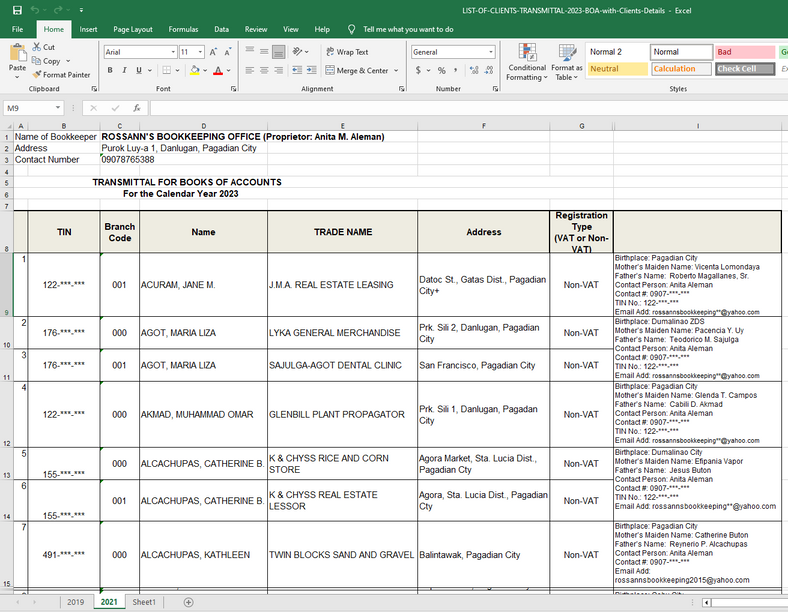
Task: Select column E header
Action: tap(342, 126)
